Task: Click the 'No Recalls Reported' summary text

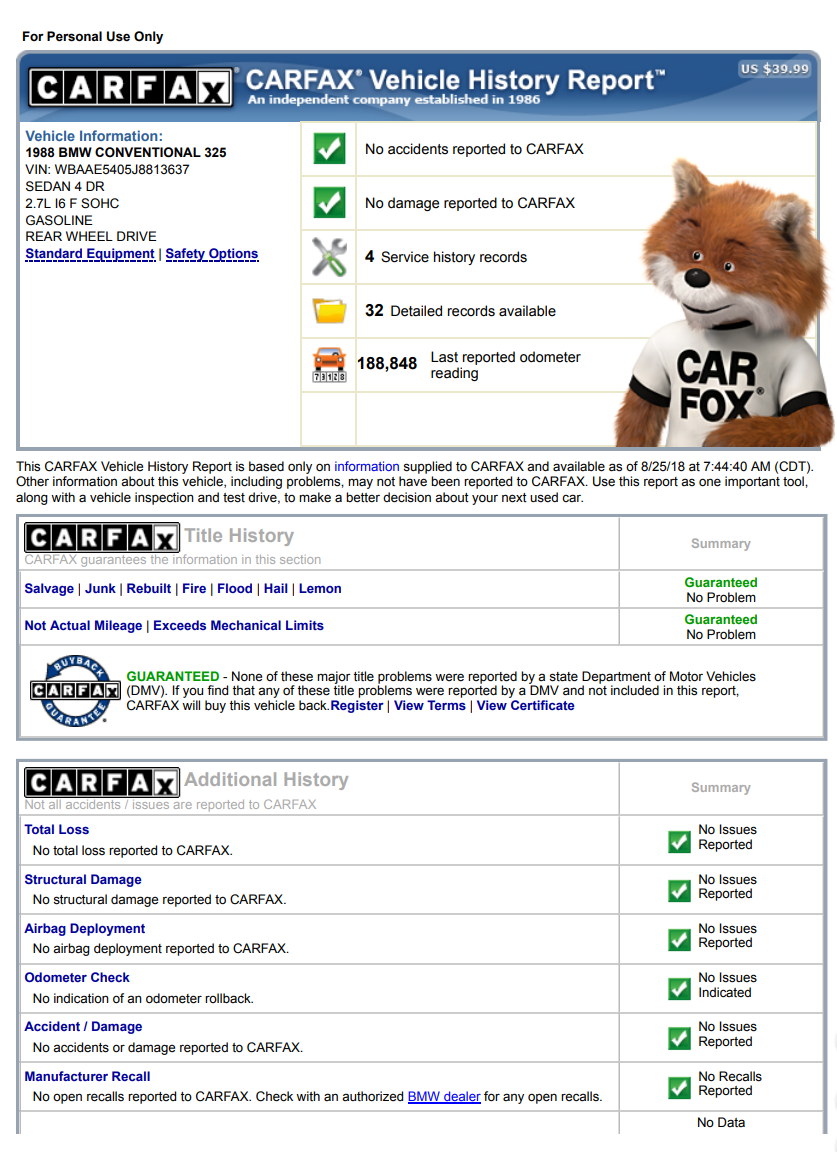Action: (730, 1084)
